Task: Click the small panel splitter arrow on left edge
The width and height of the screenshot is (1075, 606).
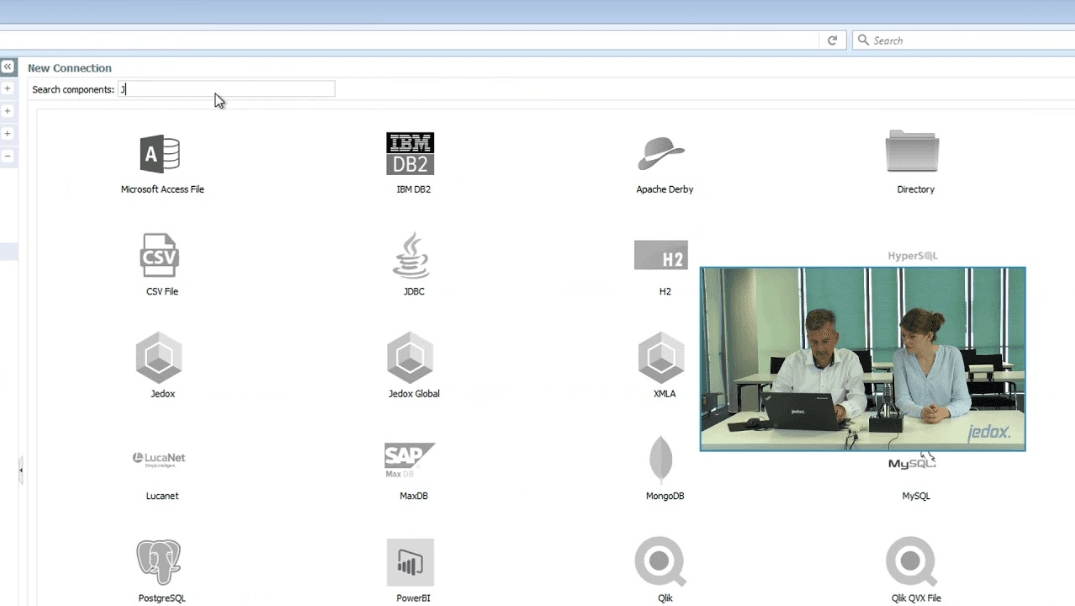Action: tap(21, 470)
